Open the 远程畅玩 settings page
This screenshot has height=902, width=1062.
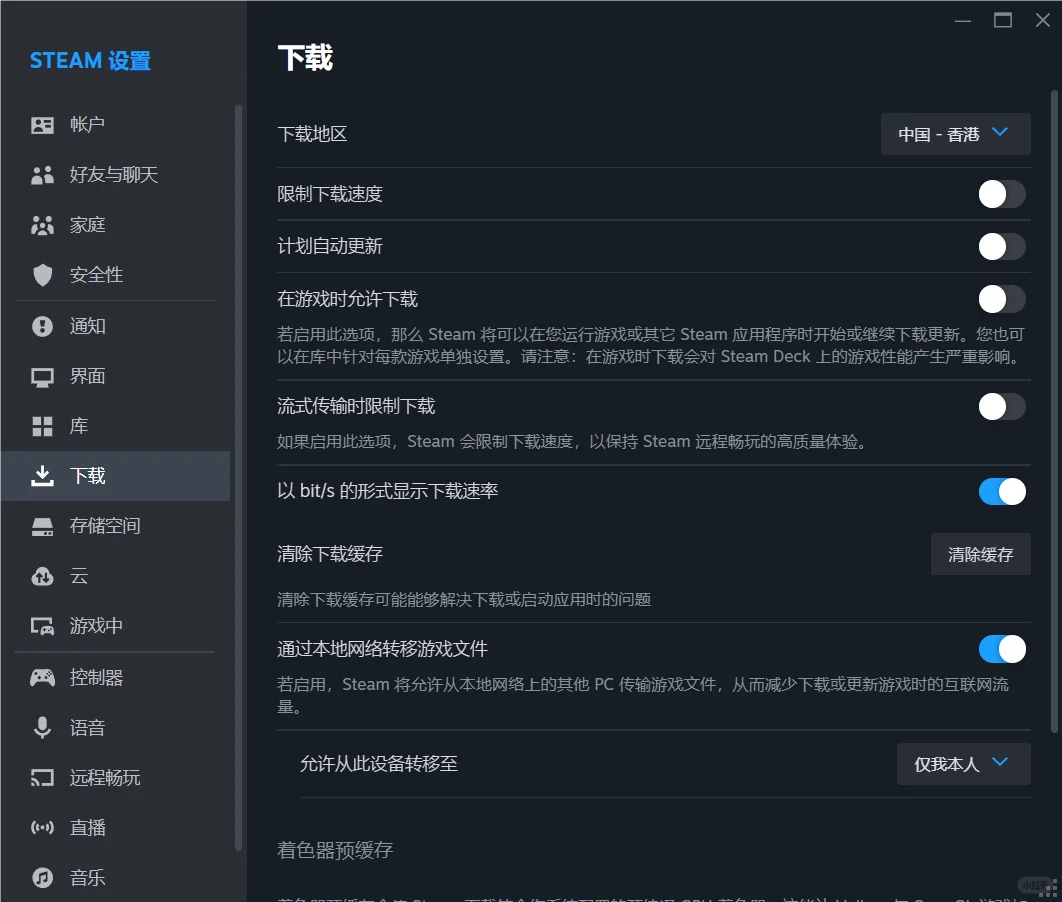(x=116, y=777)
